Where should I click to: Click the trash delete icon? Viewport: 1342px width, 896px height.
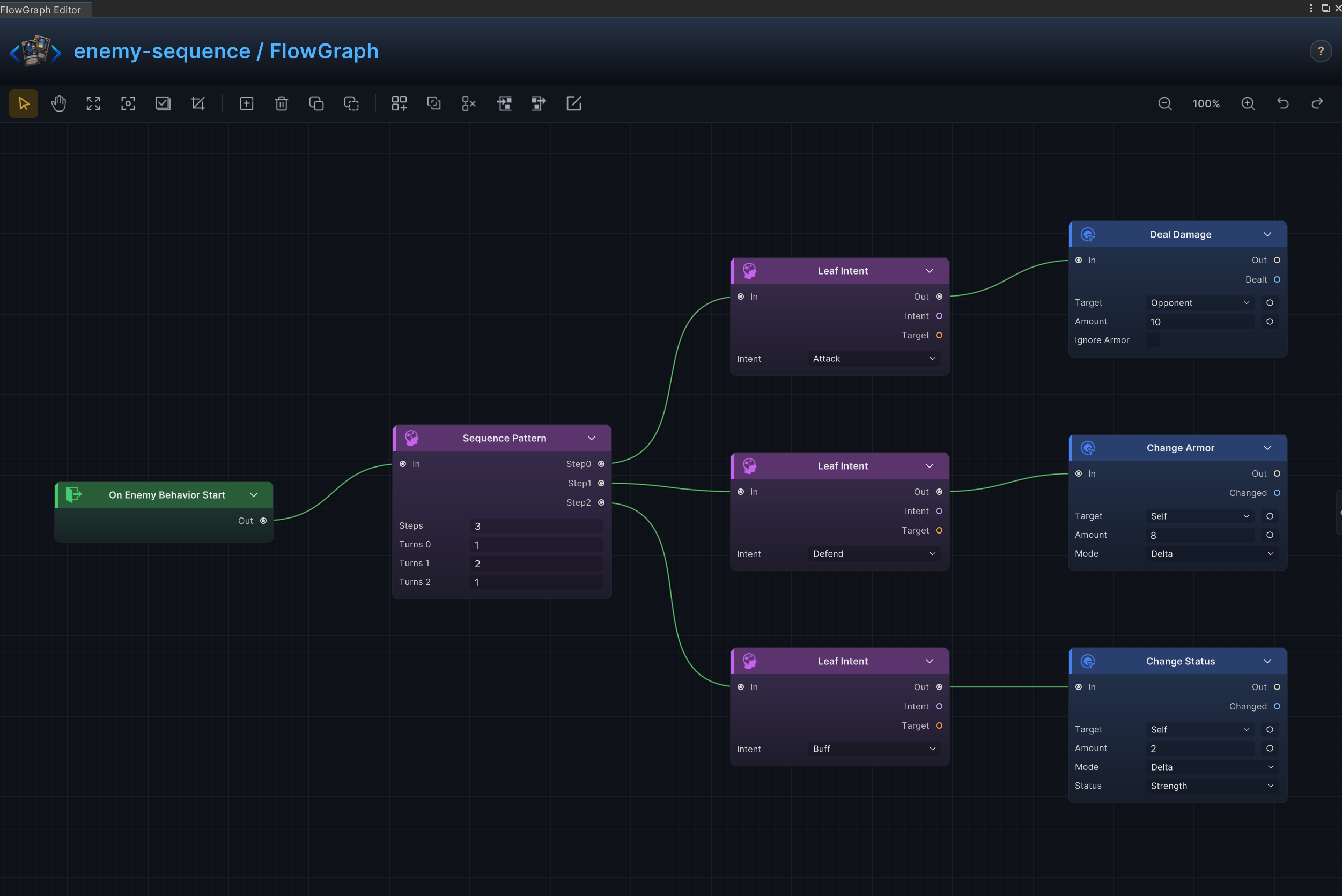click(281, 103)
